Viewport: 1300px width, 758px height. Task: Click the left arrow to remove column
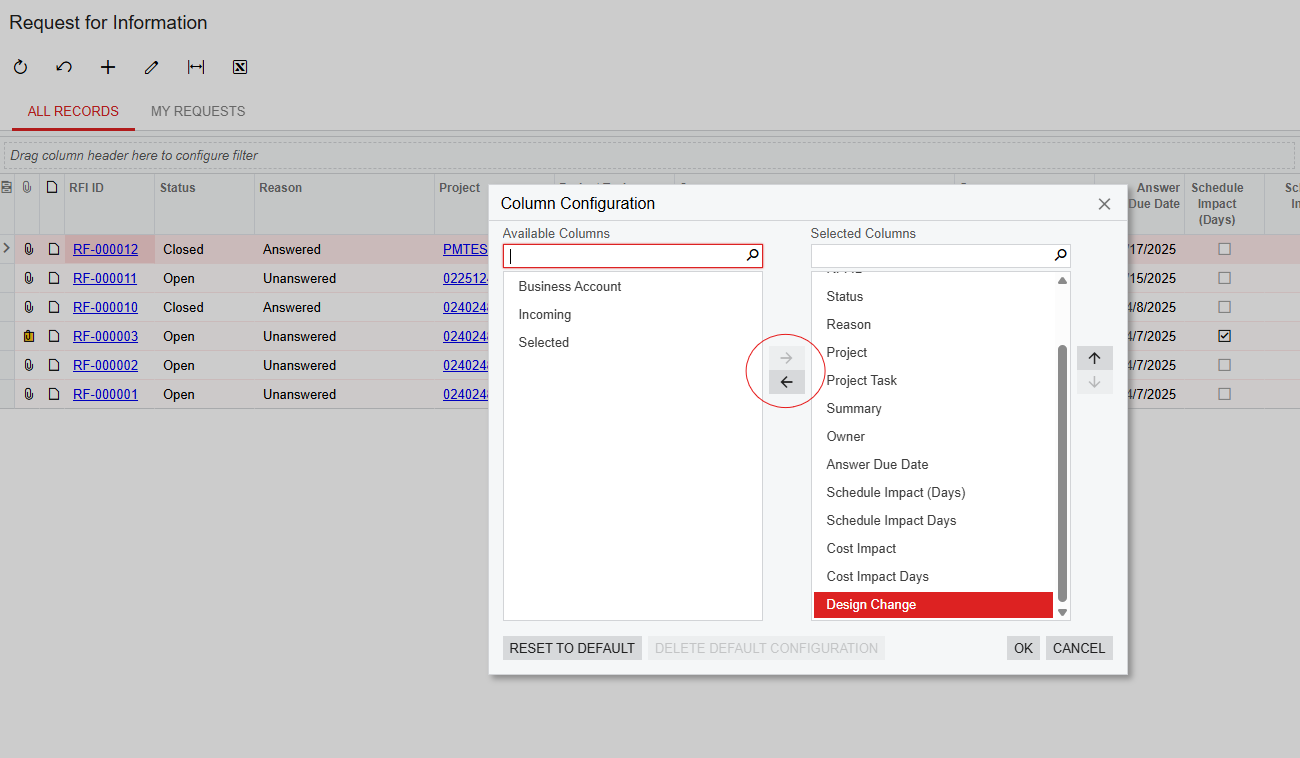[786, 382]
